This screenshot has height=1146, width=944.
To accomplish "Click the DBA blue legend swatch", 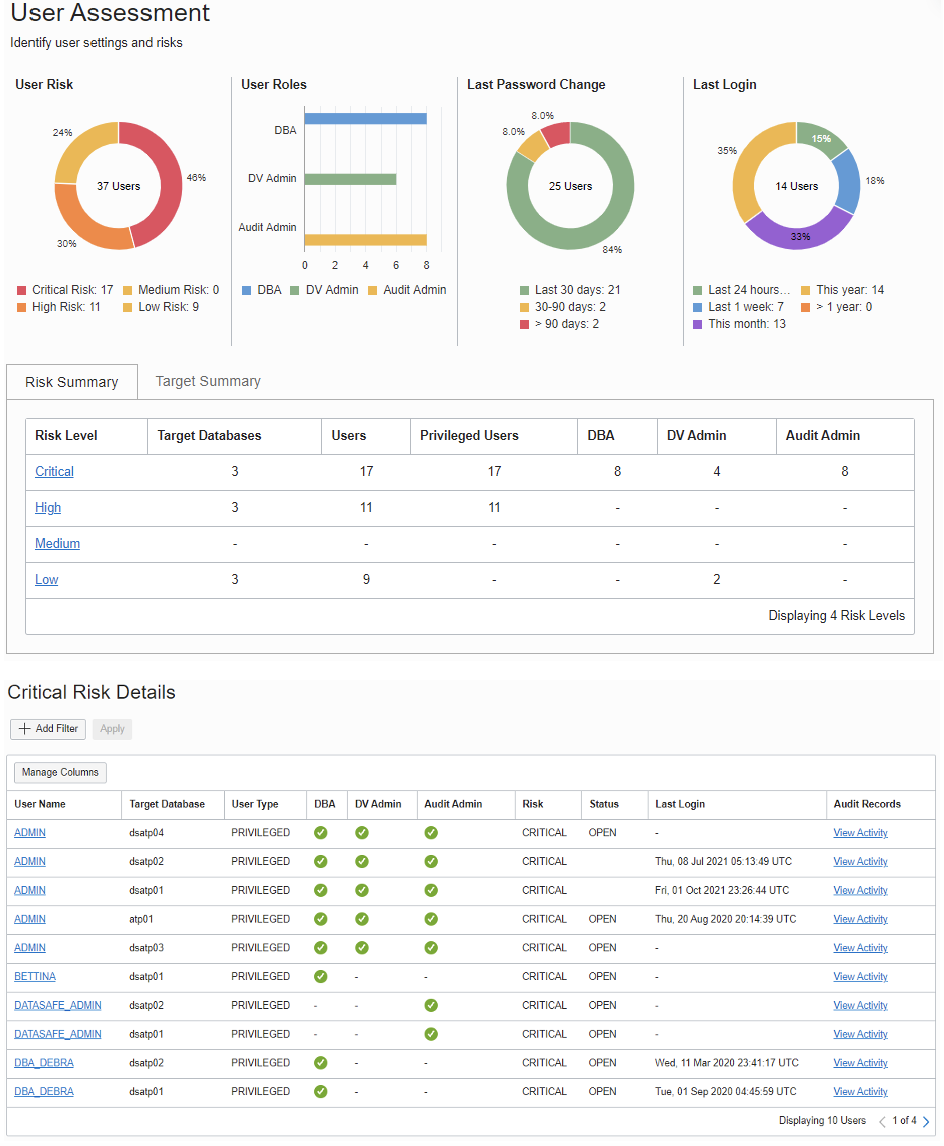I will coord(247,290).
